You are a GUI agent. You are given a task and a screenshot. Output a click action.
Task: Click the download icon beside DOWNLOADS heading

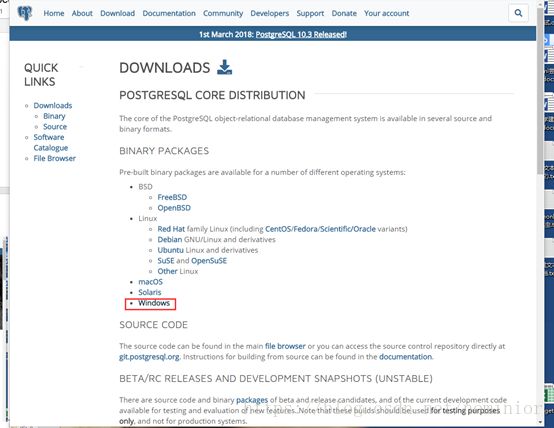tap(224, 67)
